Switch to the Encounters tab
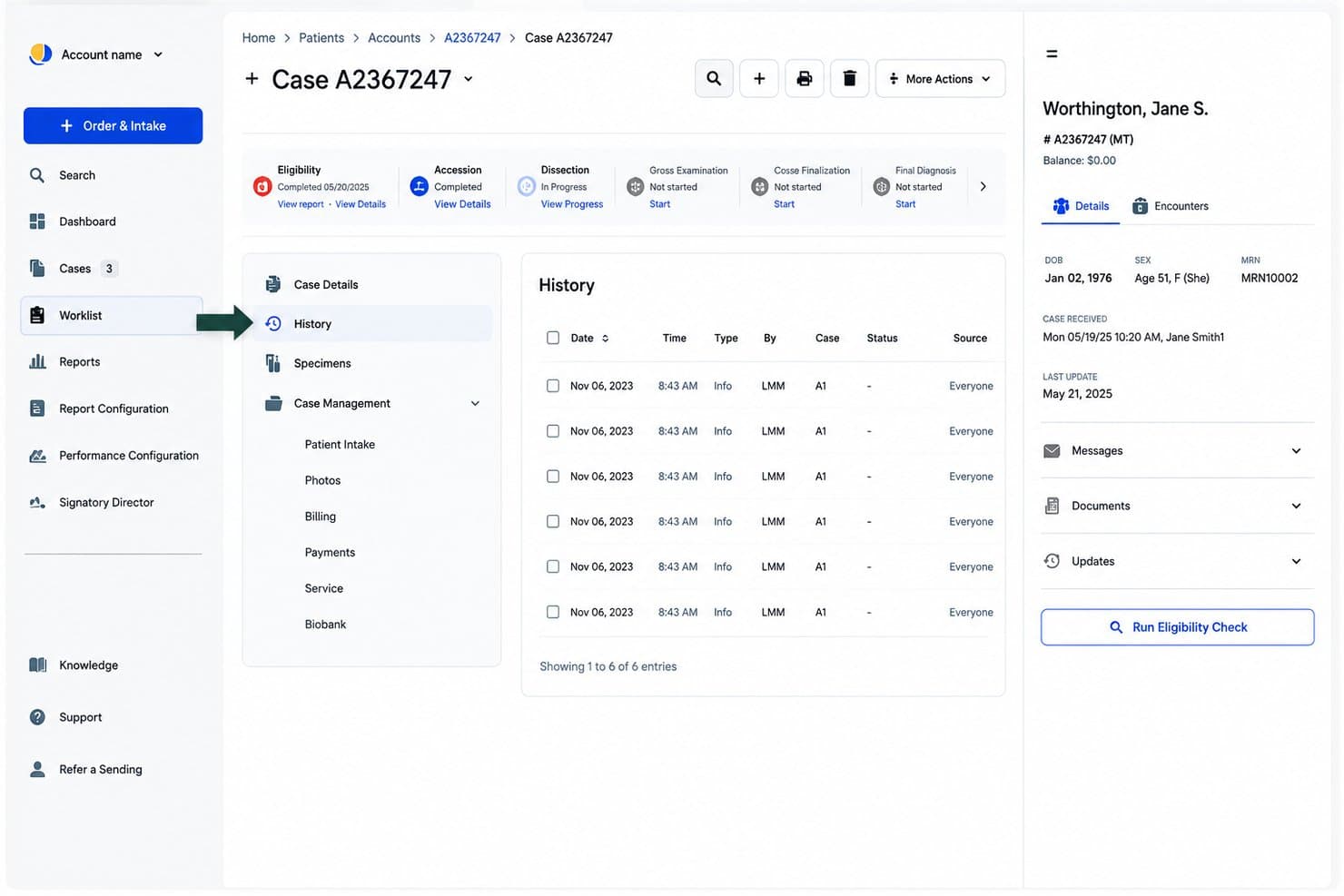This screenshot has width=1344, height=896. pyautogui.click(x=1171, y=206)
